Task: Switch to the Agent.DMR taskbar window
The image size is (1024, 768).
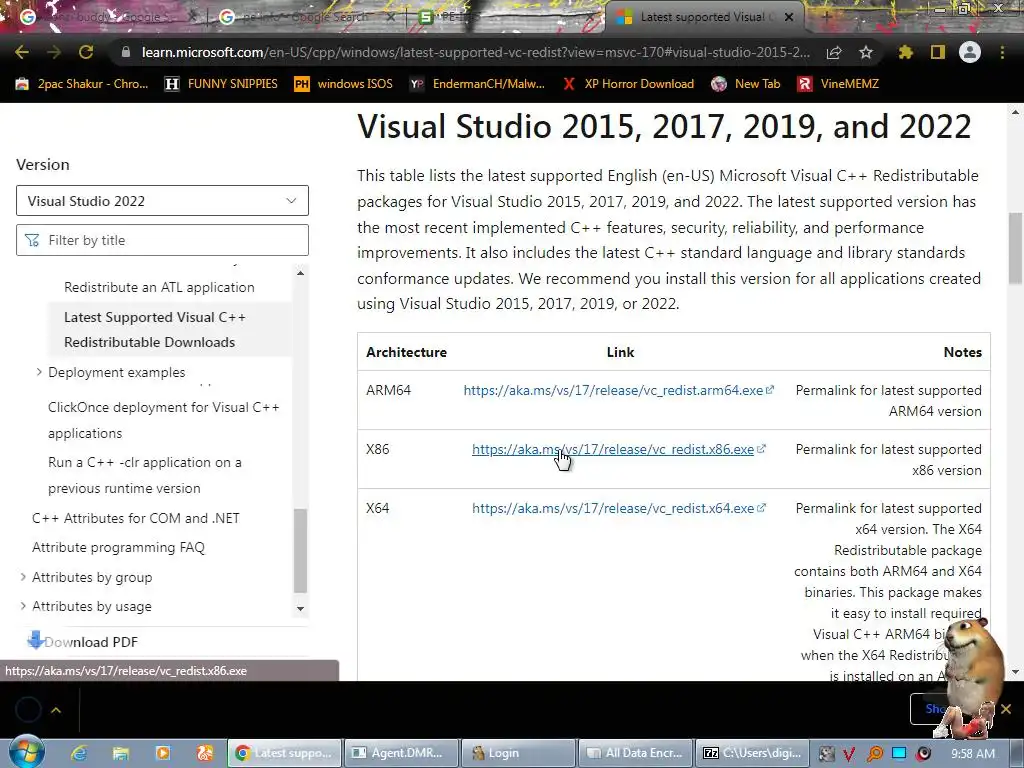Action: [400, 753]
